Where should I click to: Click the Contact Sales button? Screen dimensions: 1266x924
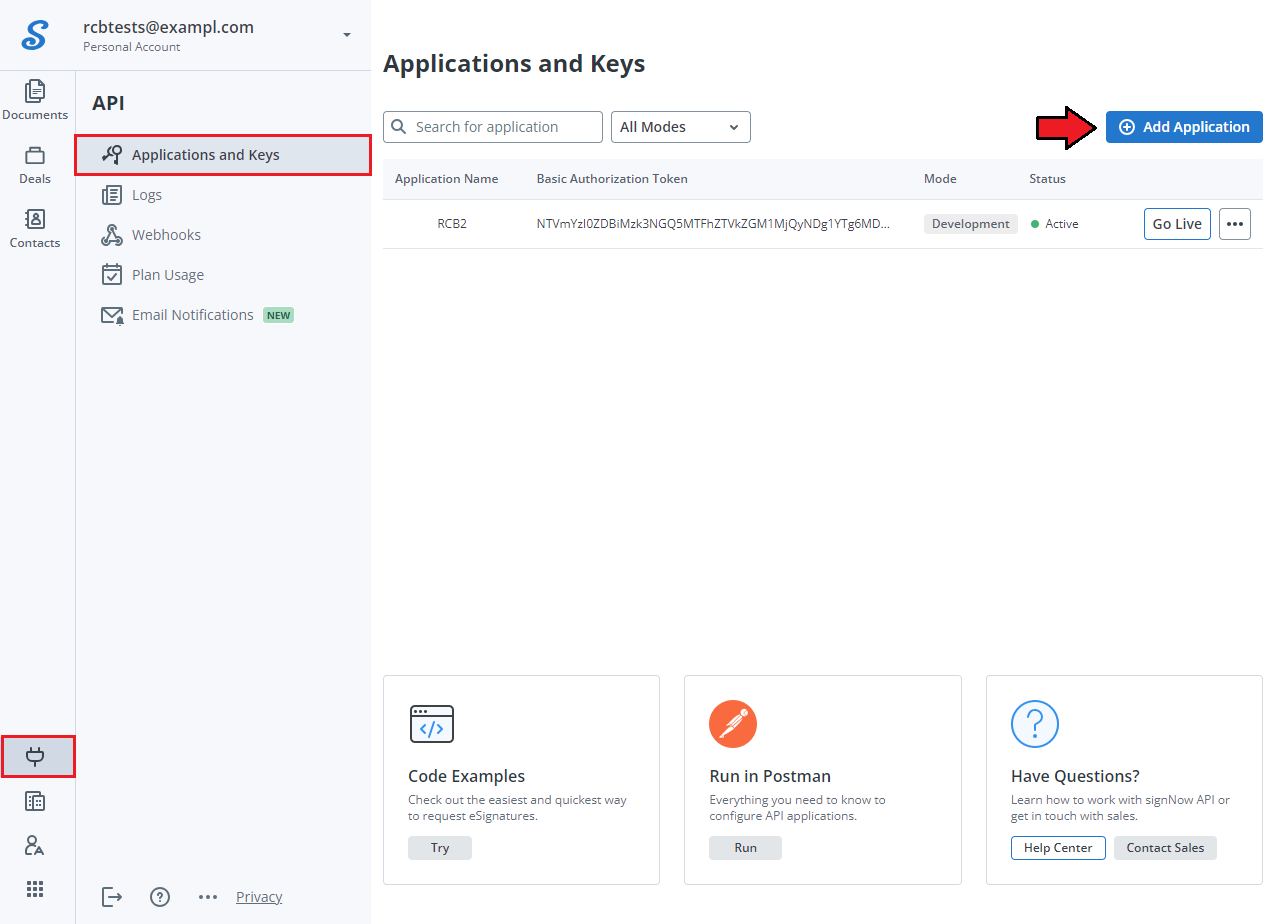(x=1165, y=848)
